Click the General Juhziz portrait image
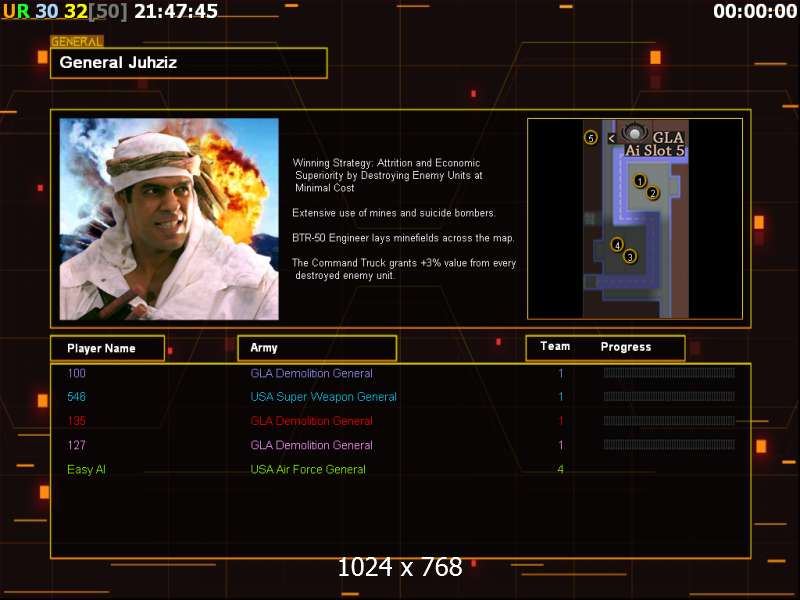Image resolution: width=800 pixels, height=600 pixels. 169,219
